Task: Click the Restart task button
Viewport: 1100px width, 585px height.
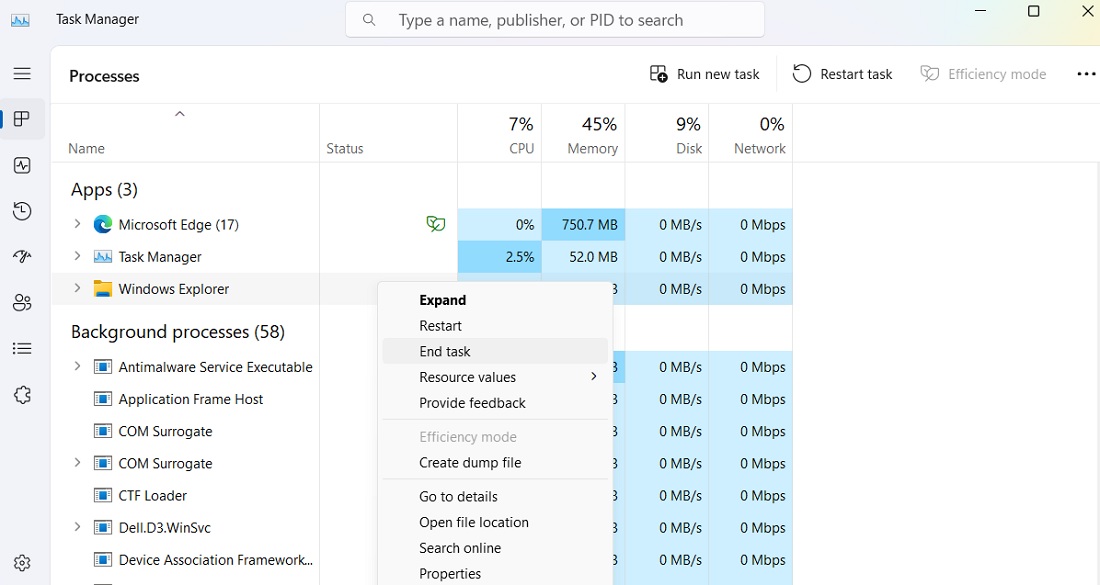Action: click(842, 73)
